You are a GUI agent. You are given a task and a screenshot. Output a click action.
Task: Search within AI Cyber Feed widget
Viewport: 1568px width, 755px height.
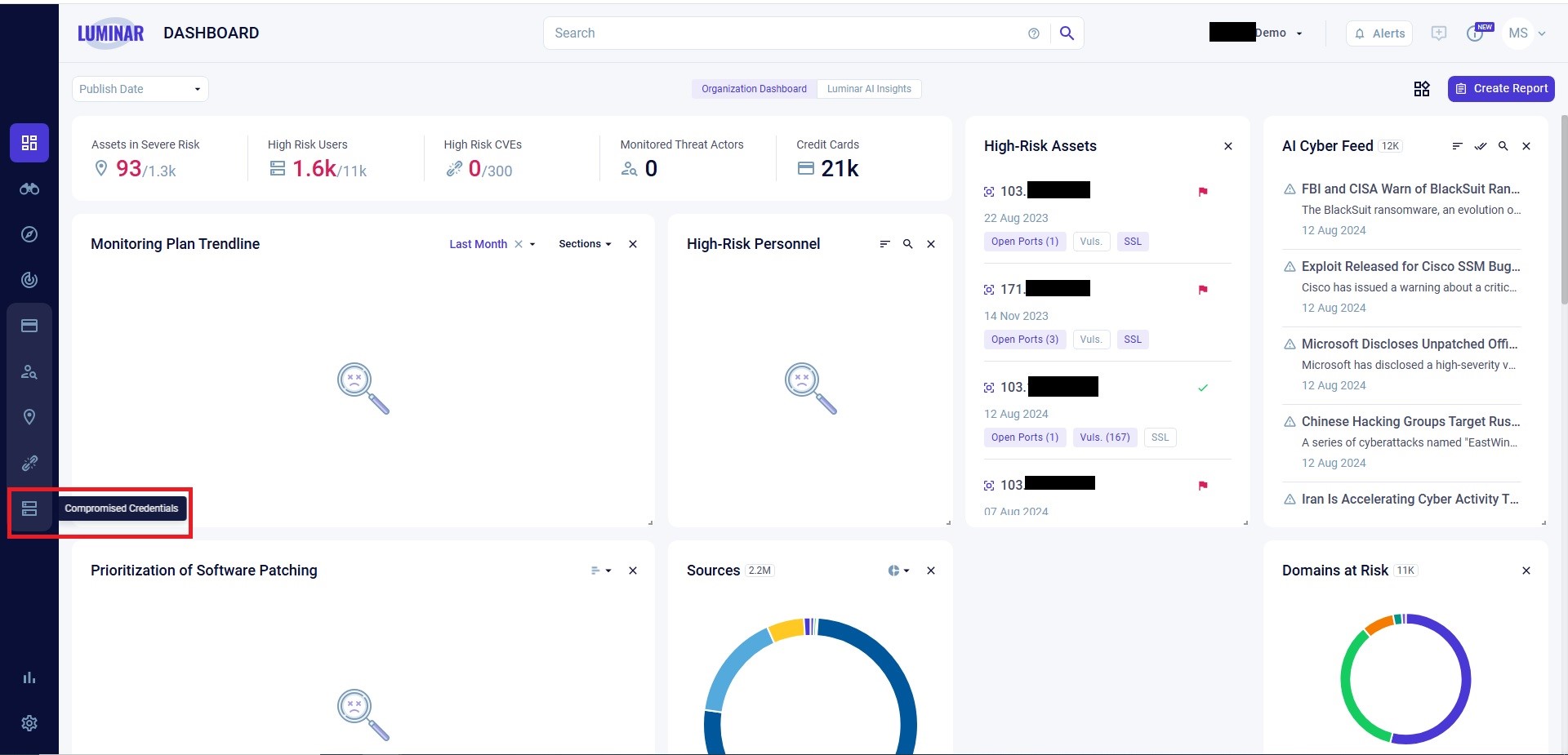click(1503, 146)
